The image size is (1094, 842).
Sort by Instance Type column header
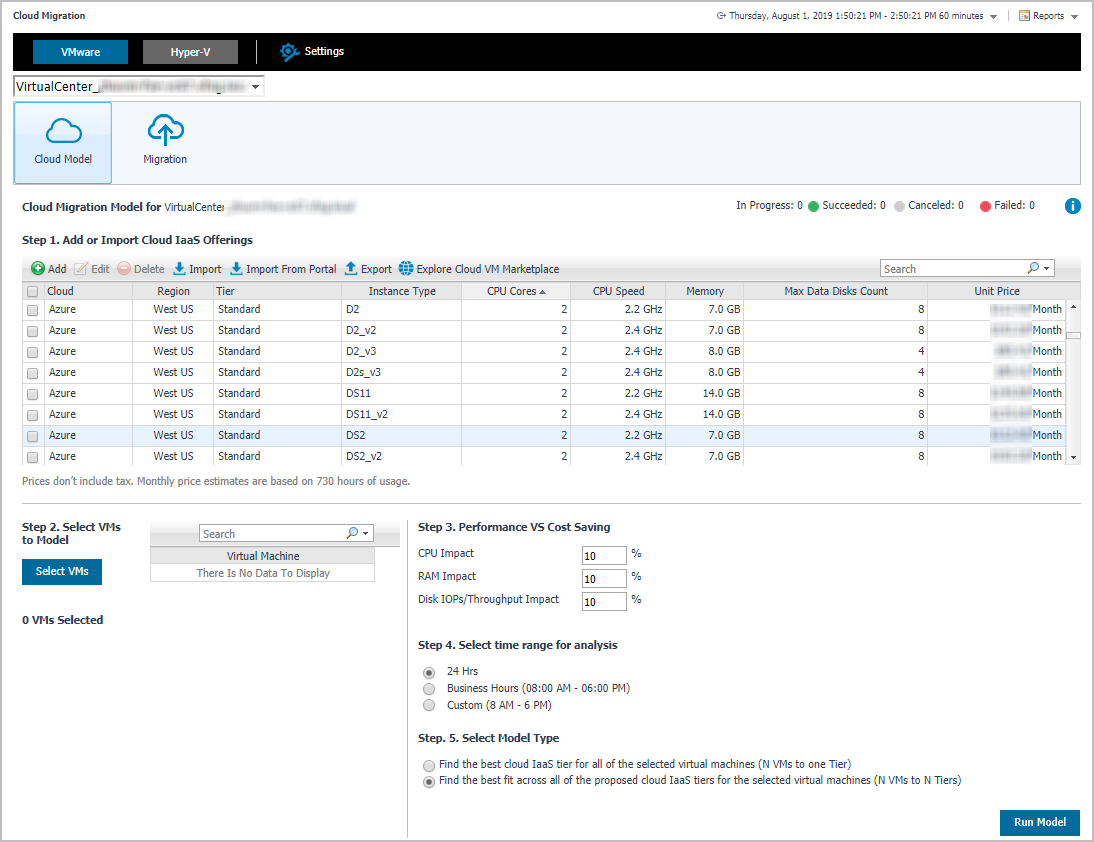(x=402, y=291)
